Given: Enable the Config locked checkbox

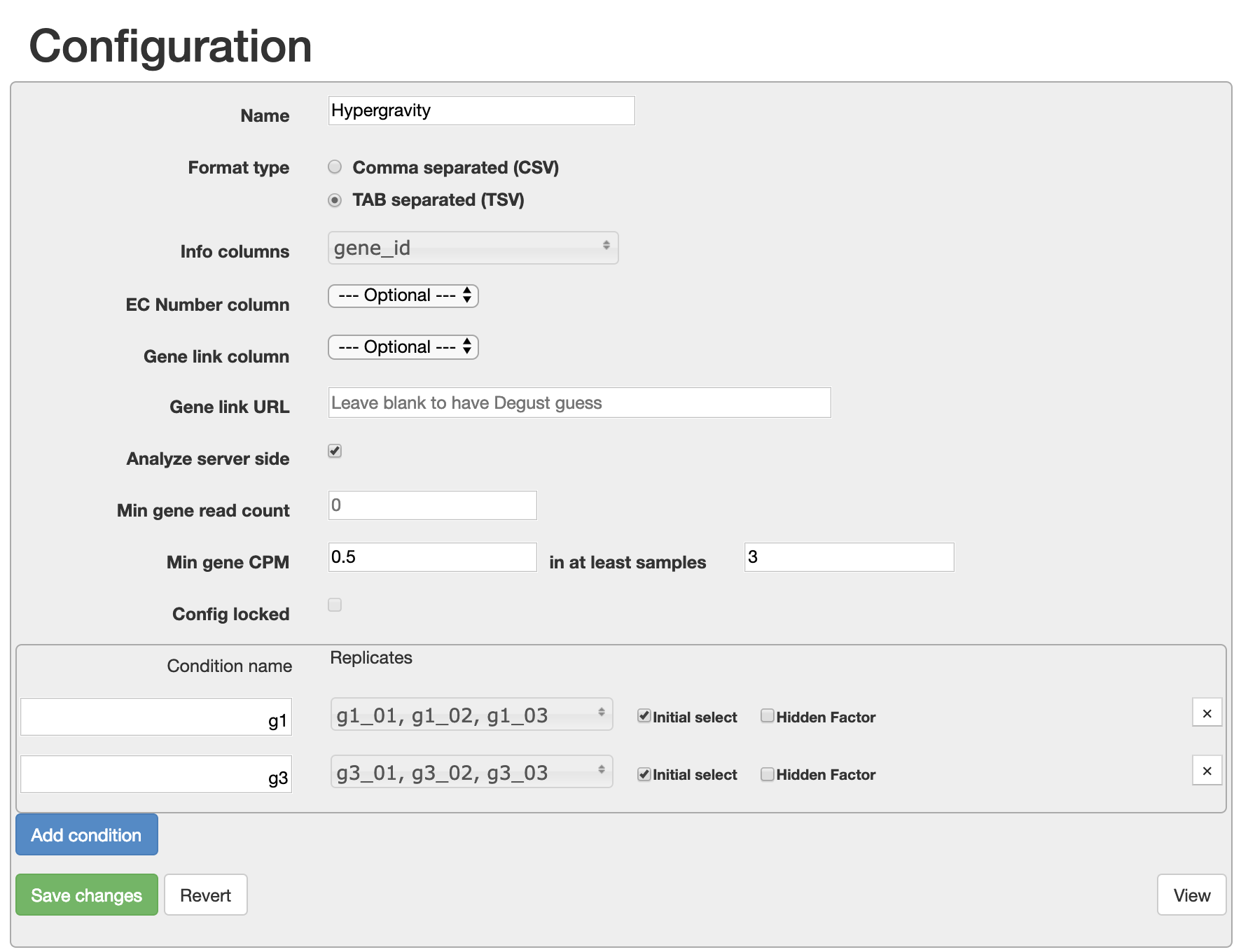Looking at the screenshot, I should tap(335, 605).
